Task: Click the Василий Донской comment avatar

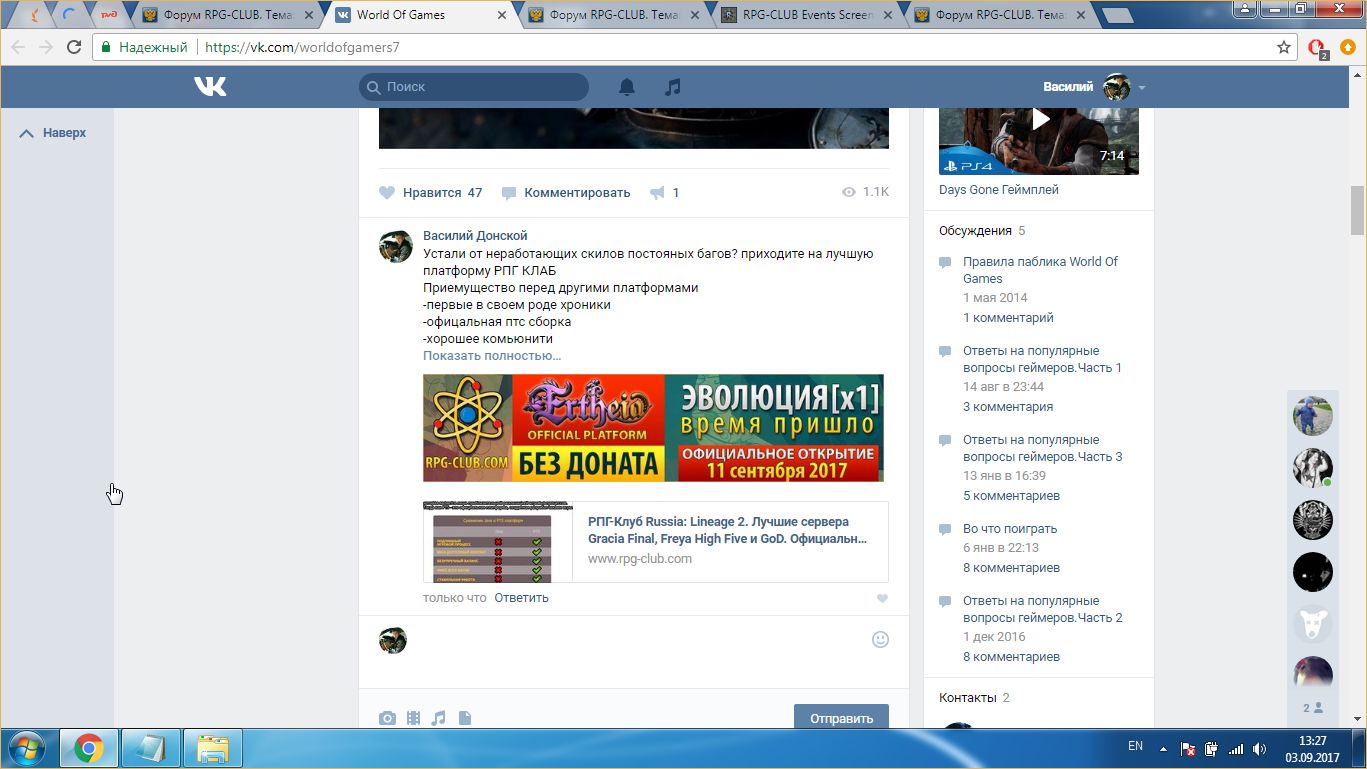Action: pos(396,246)
